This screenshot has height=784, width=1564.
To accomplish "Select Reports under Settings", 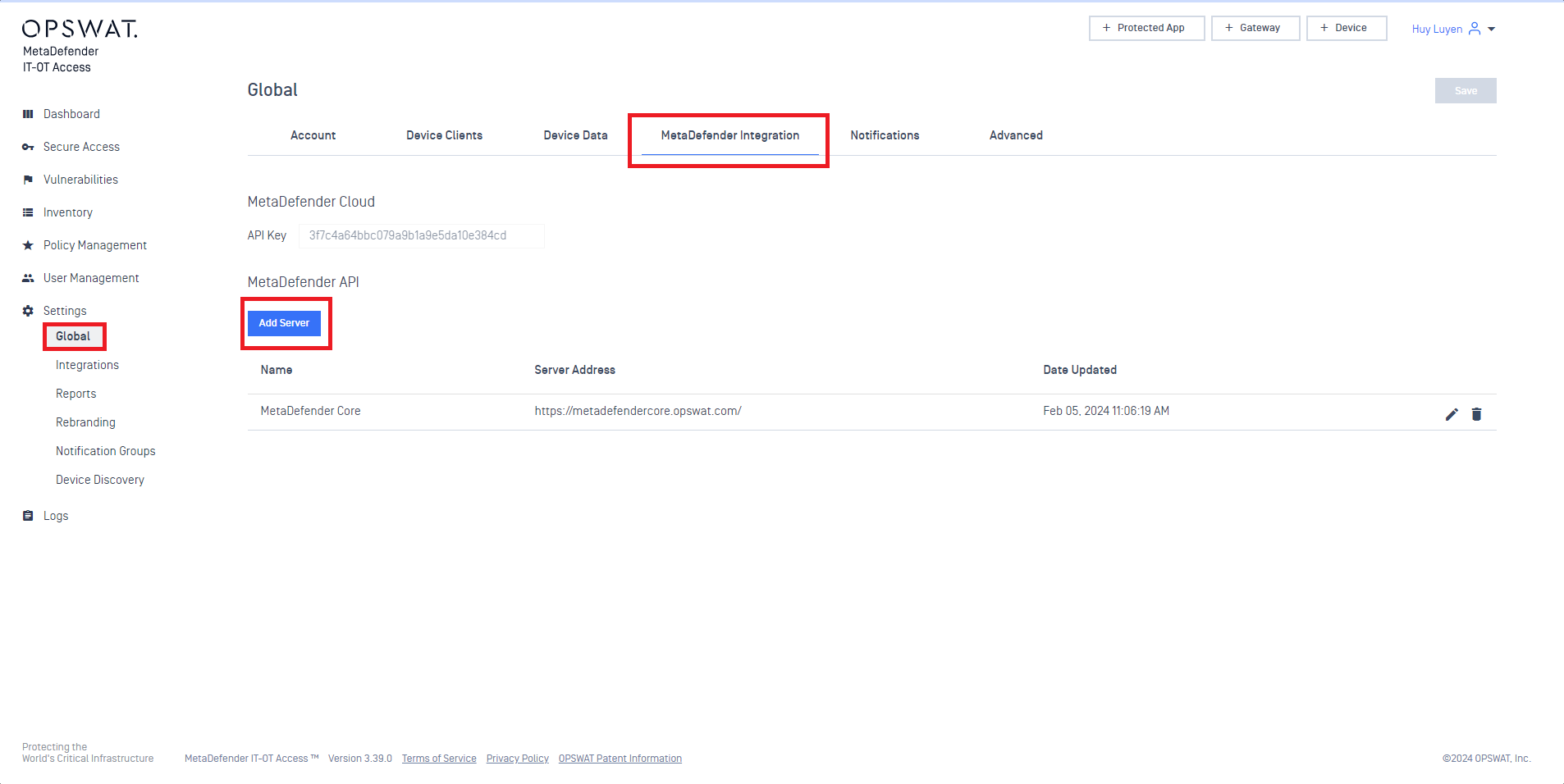I will (x=75, y=394).
